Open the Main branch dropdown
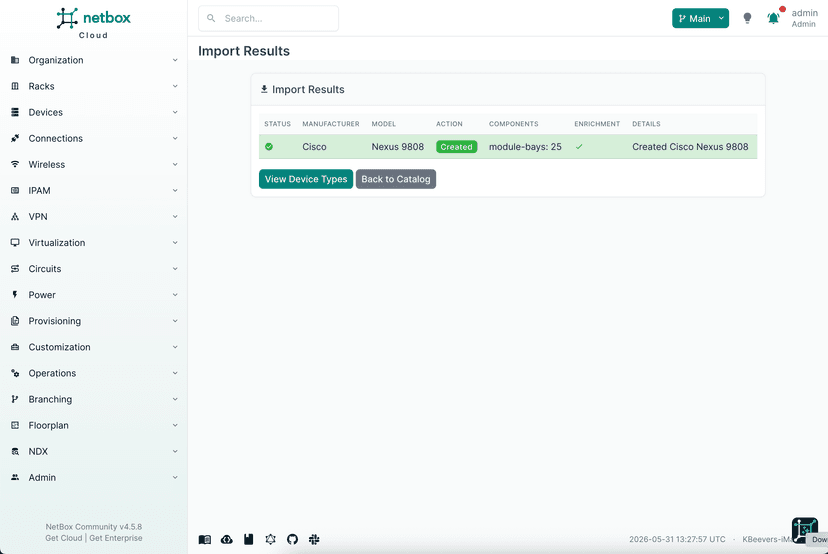This screenshot has height=554, width=828. coord(700,18)
